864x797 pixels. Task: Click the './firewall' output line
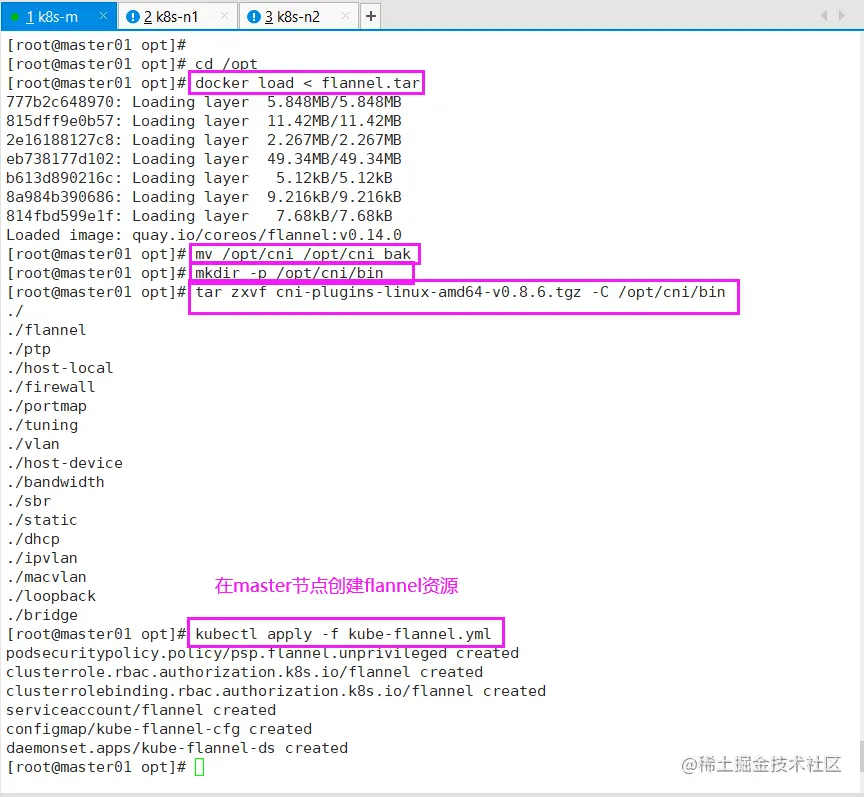pos(51,387)
